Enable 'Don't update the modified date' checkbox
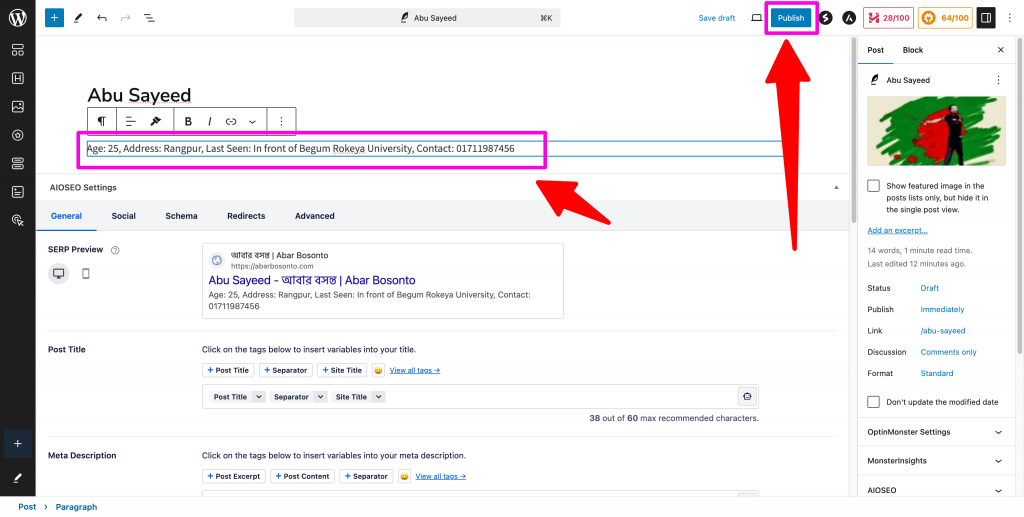This screenshot has width=1024, height=517. 874,402
